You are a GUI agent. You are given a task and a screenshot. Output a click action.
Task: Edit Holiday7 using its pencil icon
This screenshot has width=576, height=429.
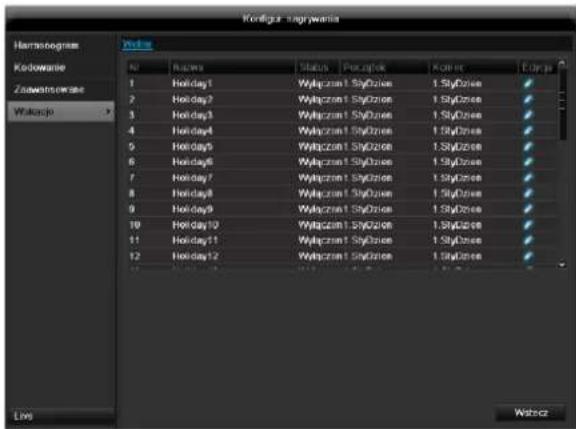point(528,178)
